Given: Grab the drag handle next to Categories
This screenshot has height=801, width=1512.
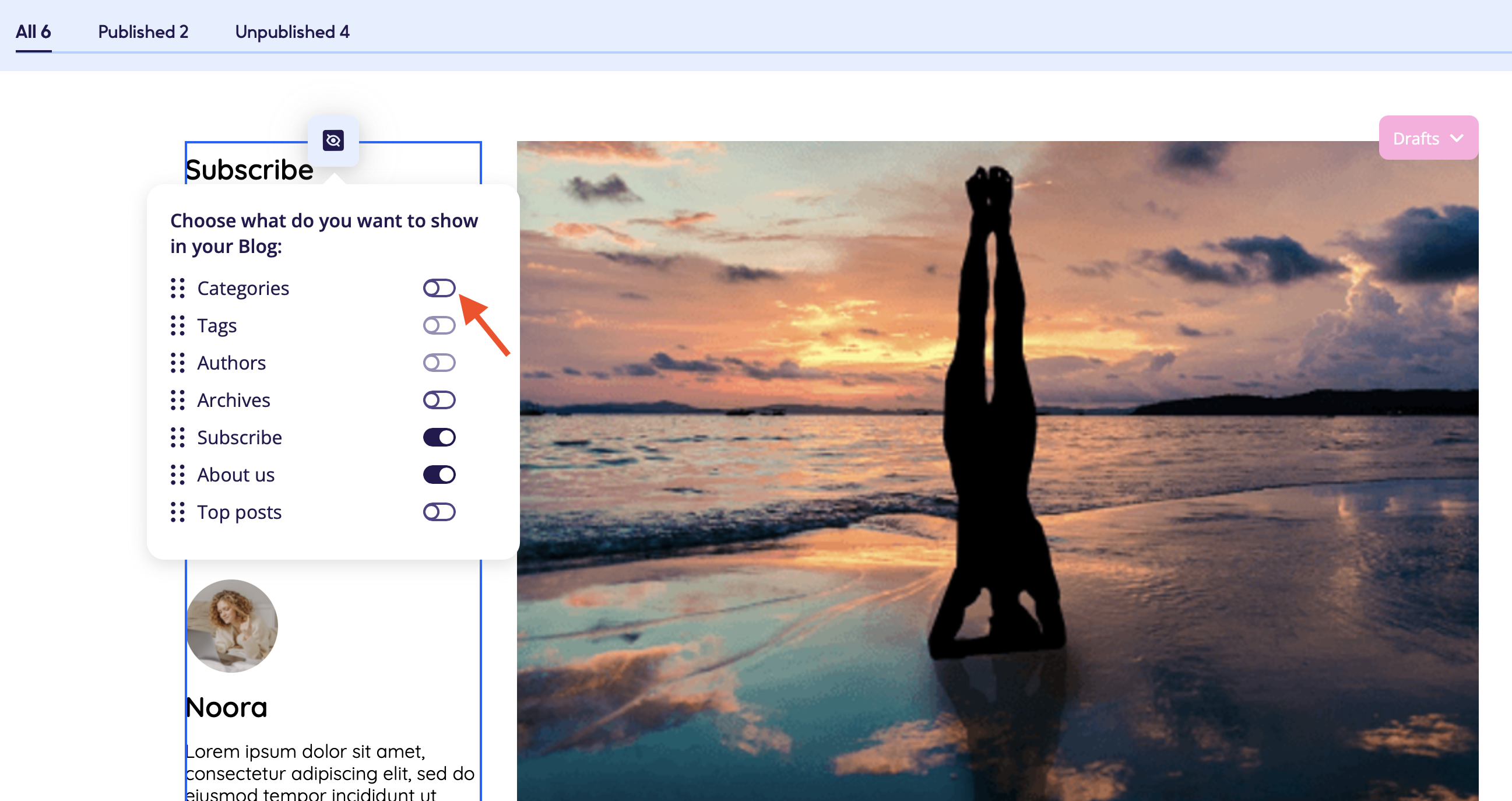Looking at the screenshot, I should tap(178, 289).
